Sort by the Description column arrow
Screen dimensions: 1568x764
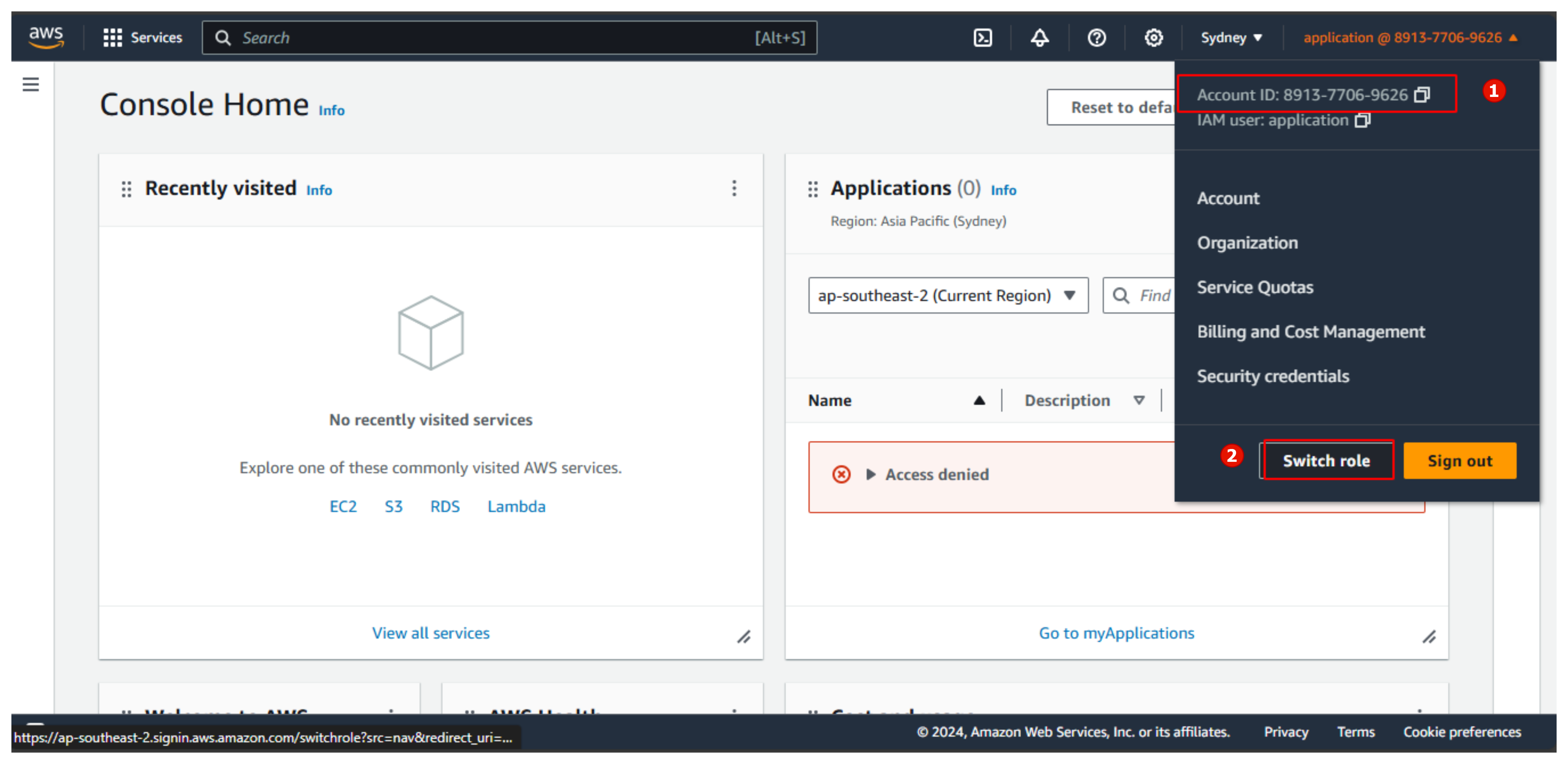click(1140, 400)
